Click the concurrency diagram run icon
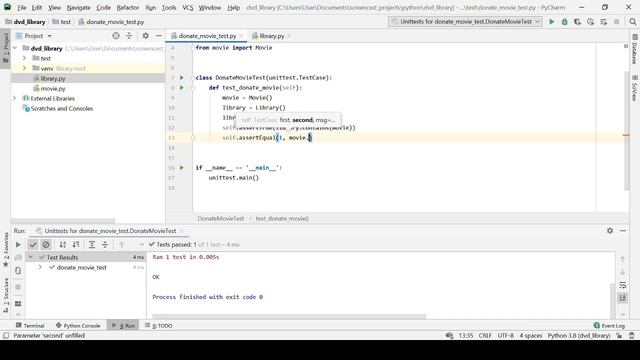 tap(603, 22)
